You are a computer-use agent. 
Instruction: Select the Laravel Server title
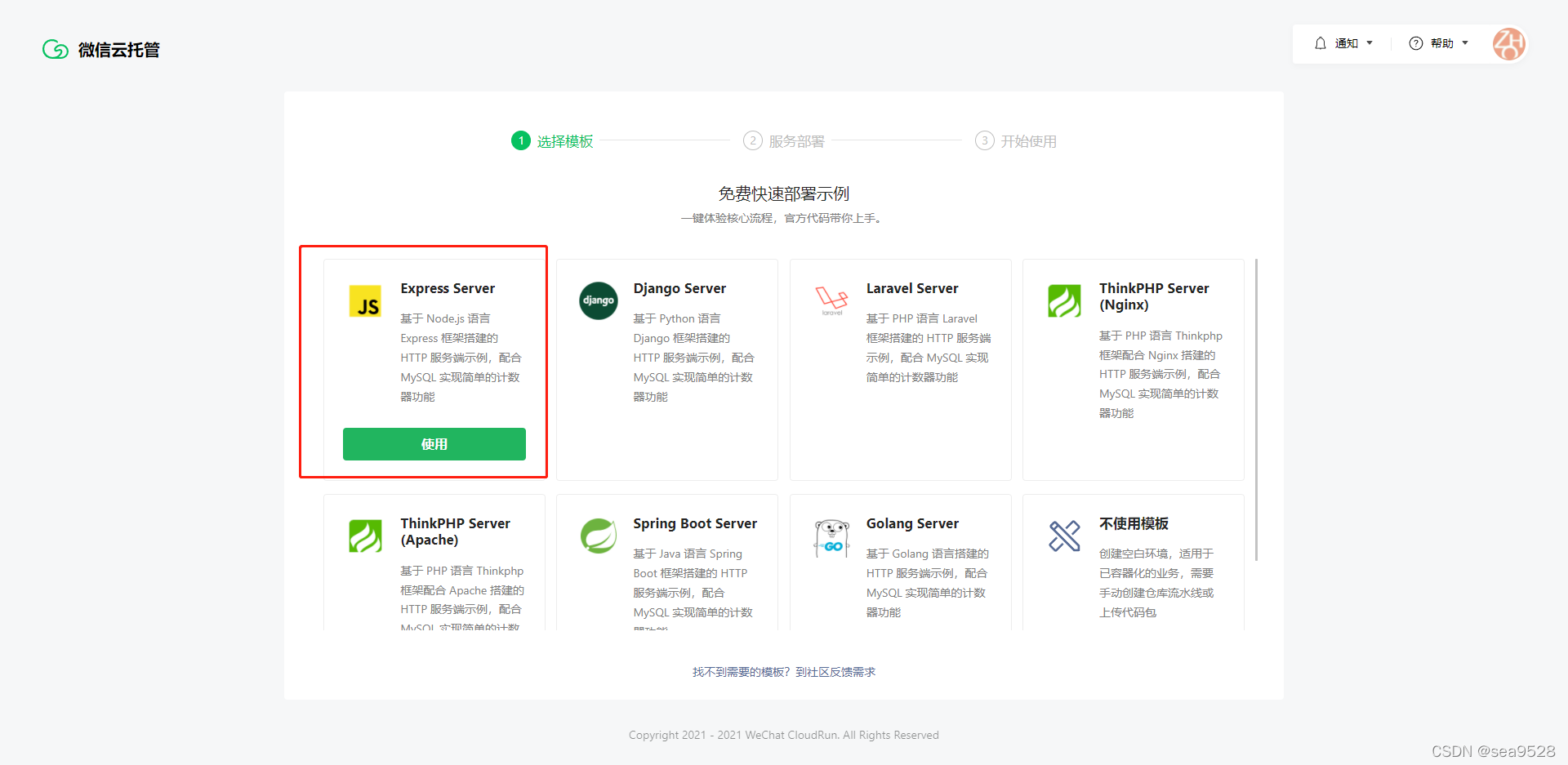coord(912,288)
